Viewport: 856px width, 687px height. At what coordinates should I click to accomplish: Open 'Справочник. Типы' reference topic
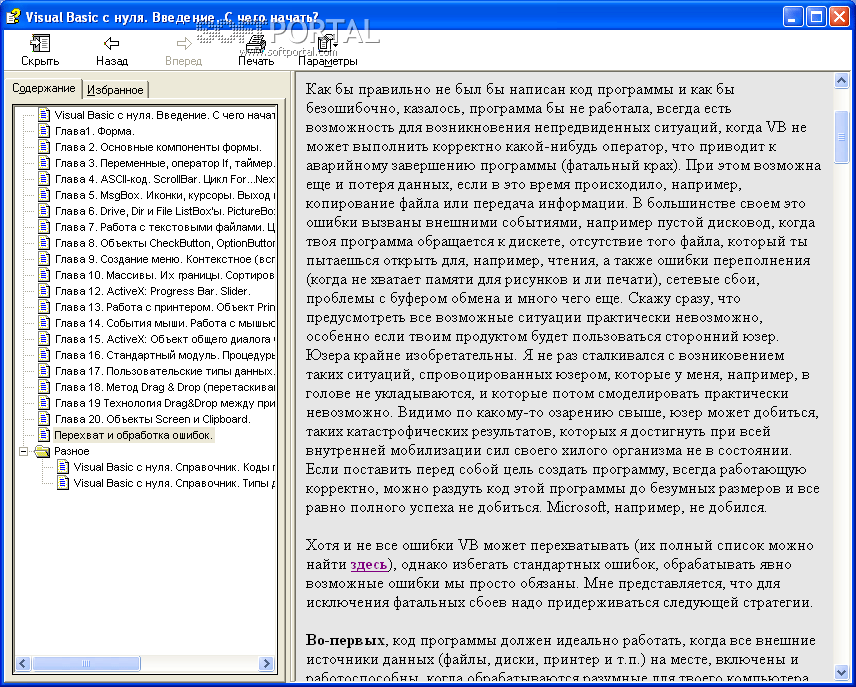pyautogui.click(x=174, y=483)
